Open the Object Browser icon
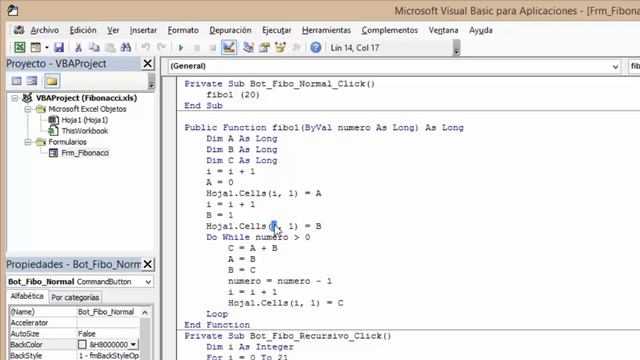 click(280, 47)
